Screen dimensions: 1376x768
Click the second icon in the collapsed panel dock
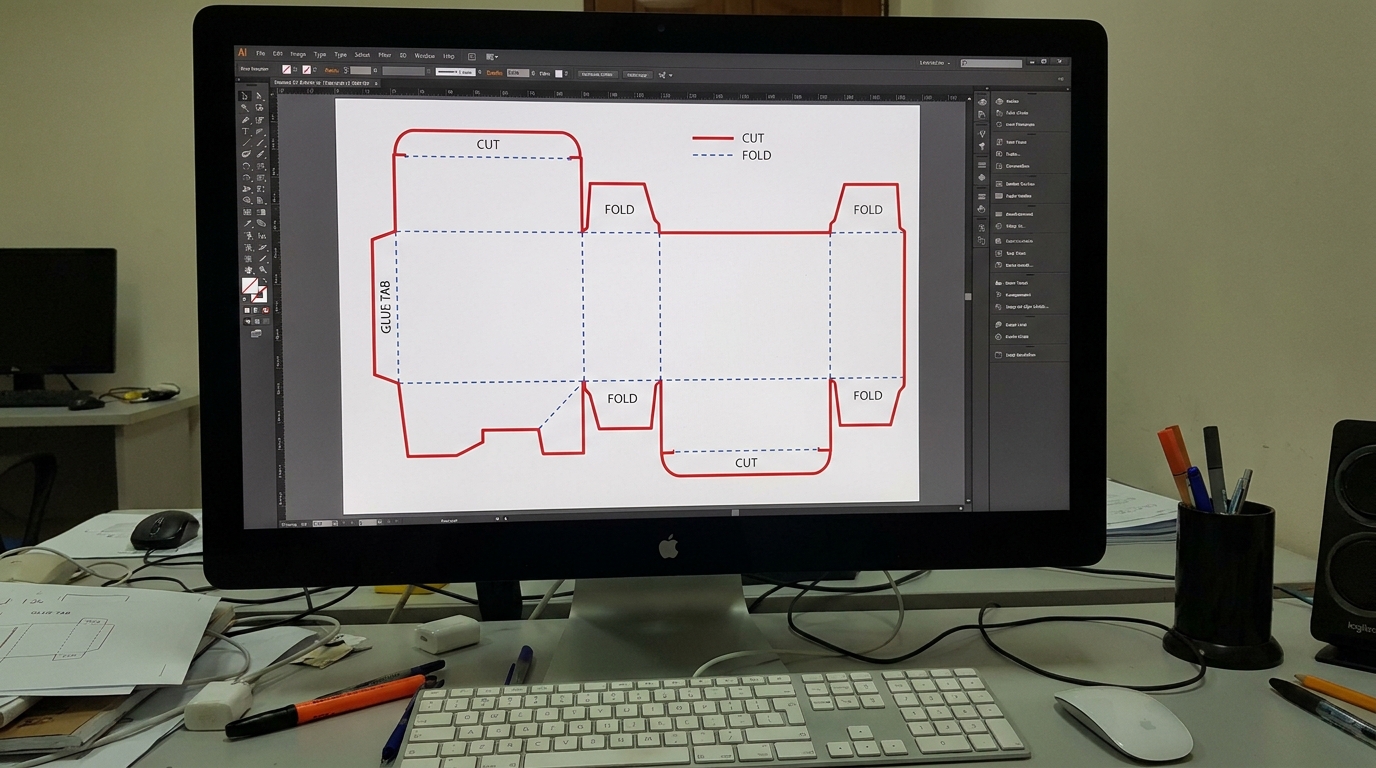tap(982, 115)
